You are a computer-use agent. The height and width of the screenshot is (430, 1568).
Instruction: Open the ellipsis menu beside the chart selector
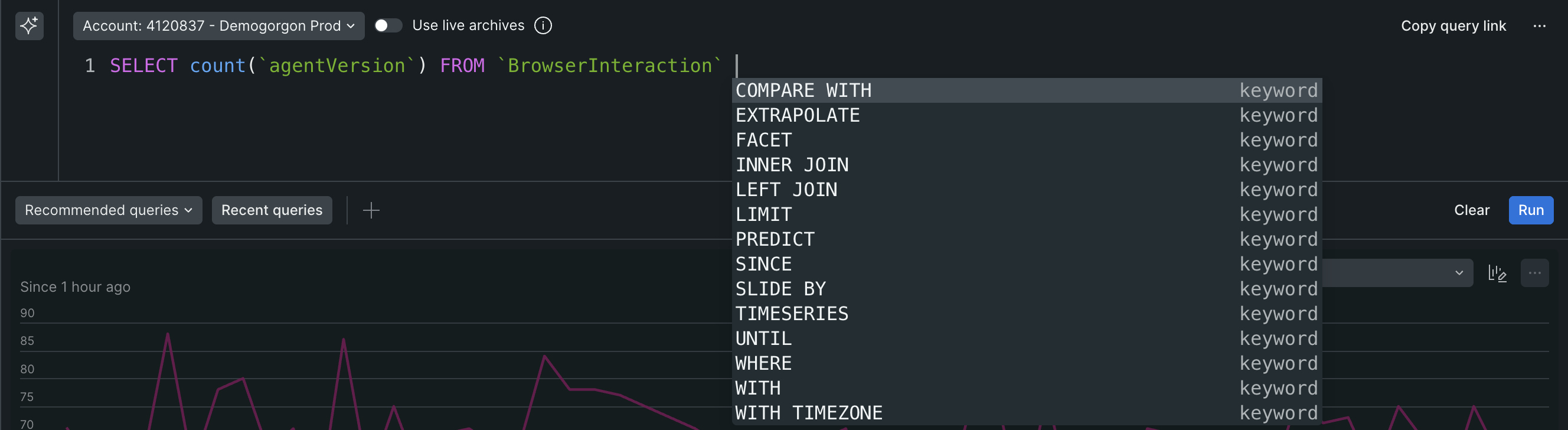point(1535,273)
